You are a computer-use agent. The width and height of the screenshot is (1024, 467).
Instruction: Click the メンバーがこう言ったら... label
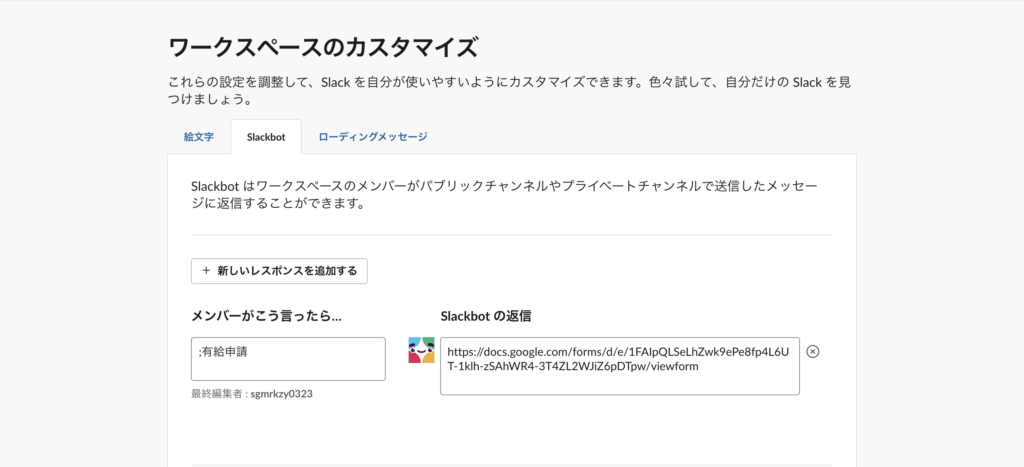point(266,316)
